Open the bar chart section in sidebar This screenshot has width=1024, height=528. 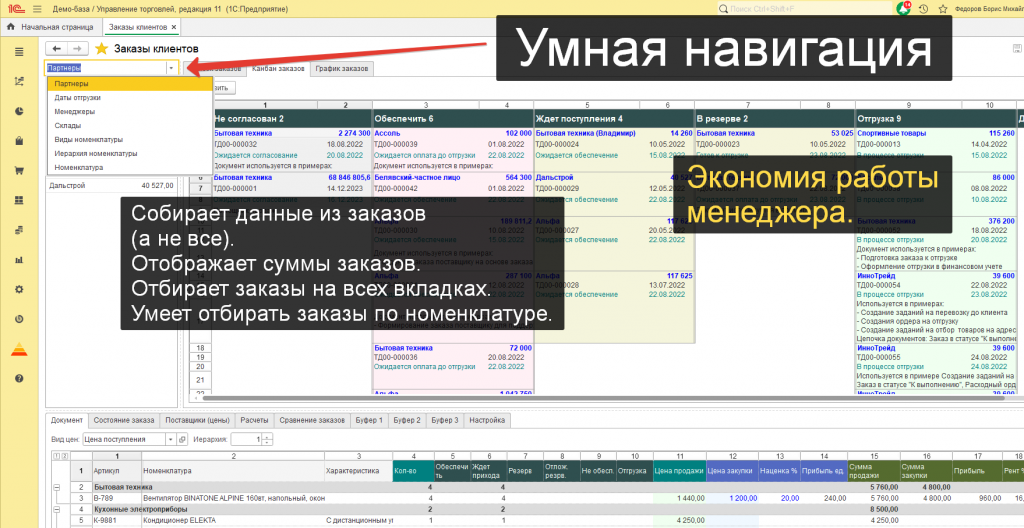19,259
